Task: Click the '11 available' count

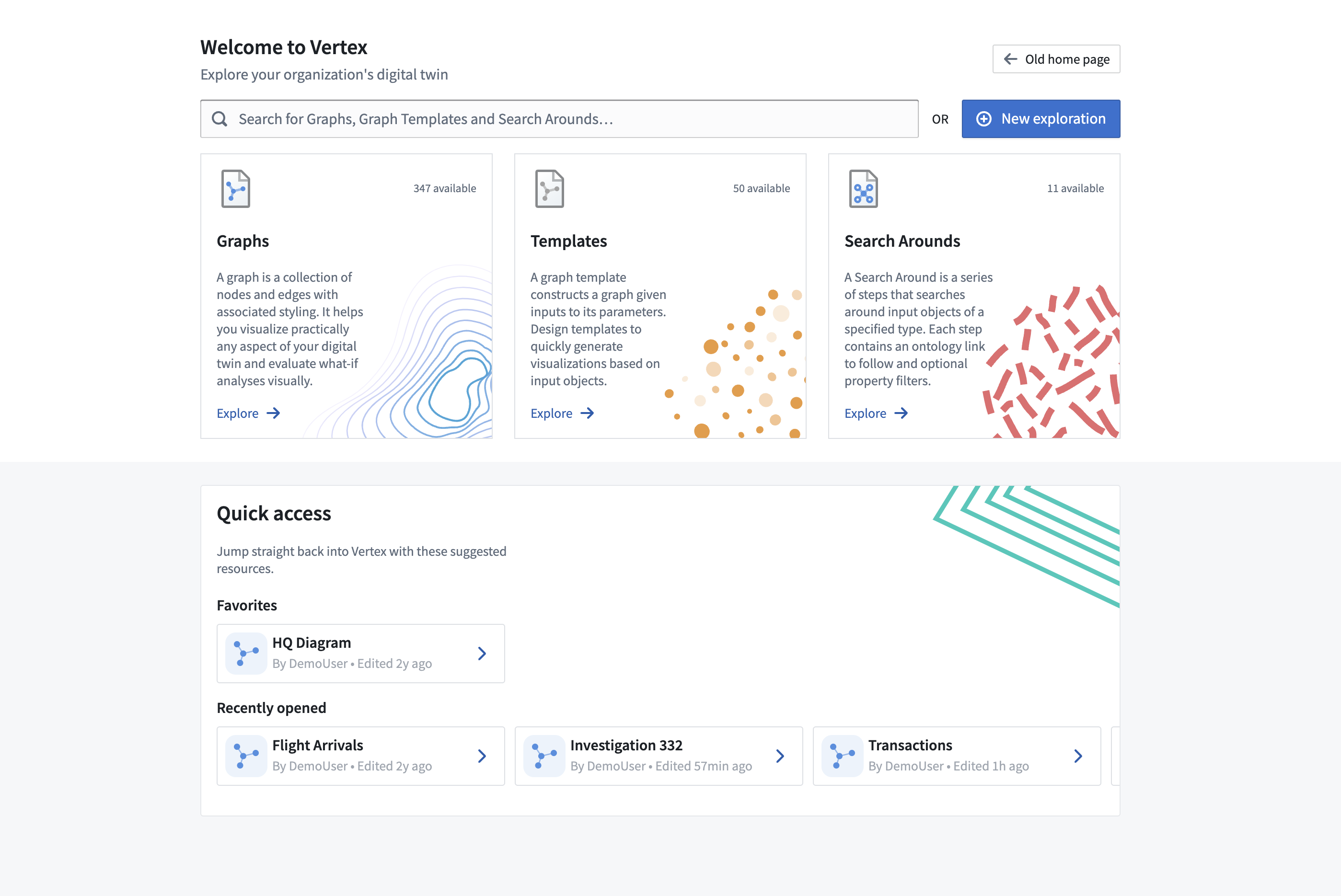Action: click(x=1075, y=189)
